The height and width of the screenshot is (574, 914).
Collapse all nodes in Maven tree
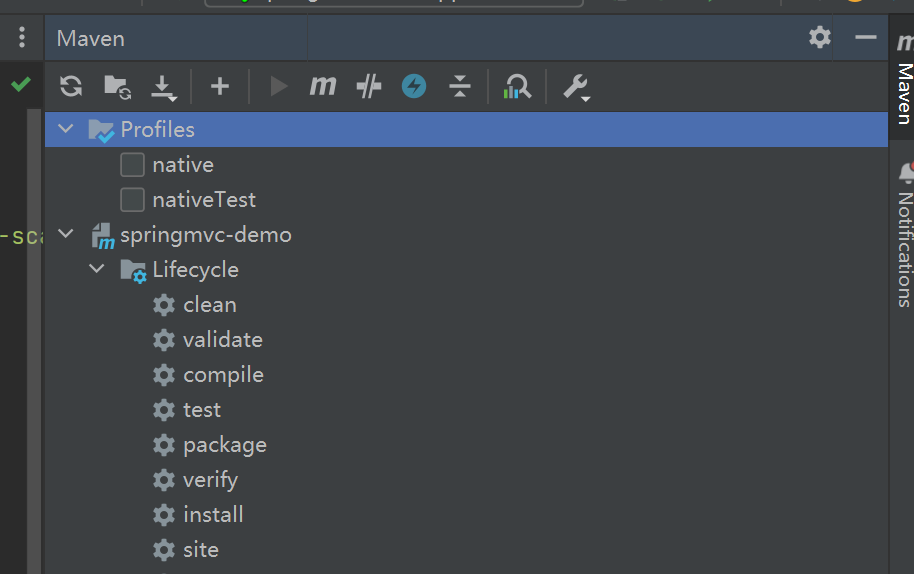pyautogui.click(x=460, y=86)
